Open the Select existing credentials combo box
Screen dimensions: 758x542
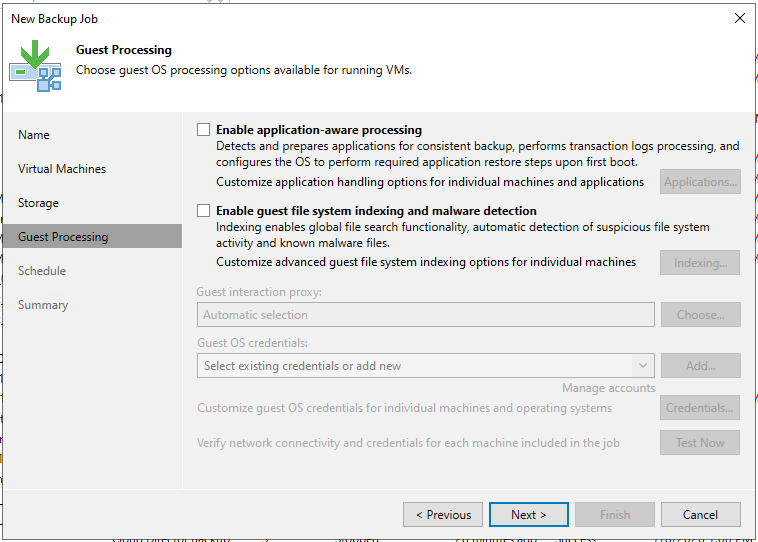point(425,366)
